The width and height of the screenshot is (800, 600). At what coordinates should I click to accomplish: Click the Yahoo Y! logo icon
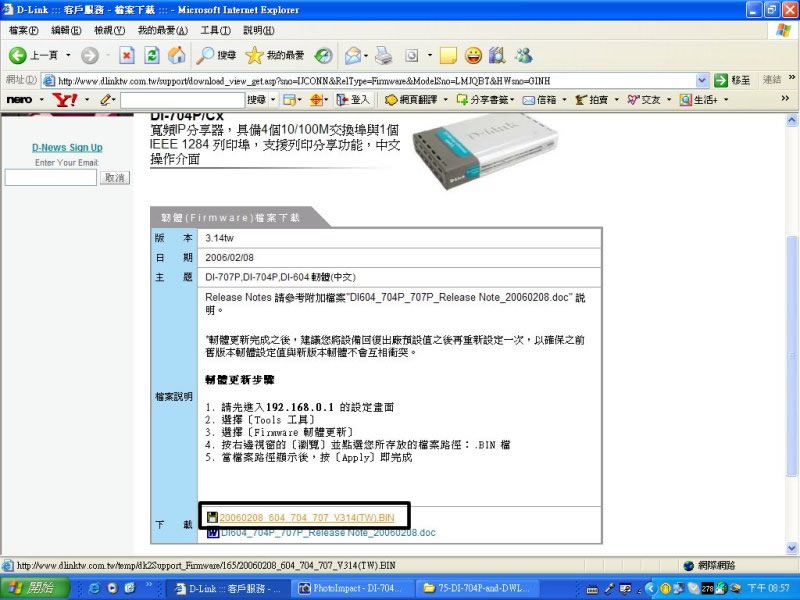click(x=65, y=99)
